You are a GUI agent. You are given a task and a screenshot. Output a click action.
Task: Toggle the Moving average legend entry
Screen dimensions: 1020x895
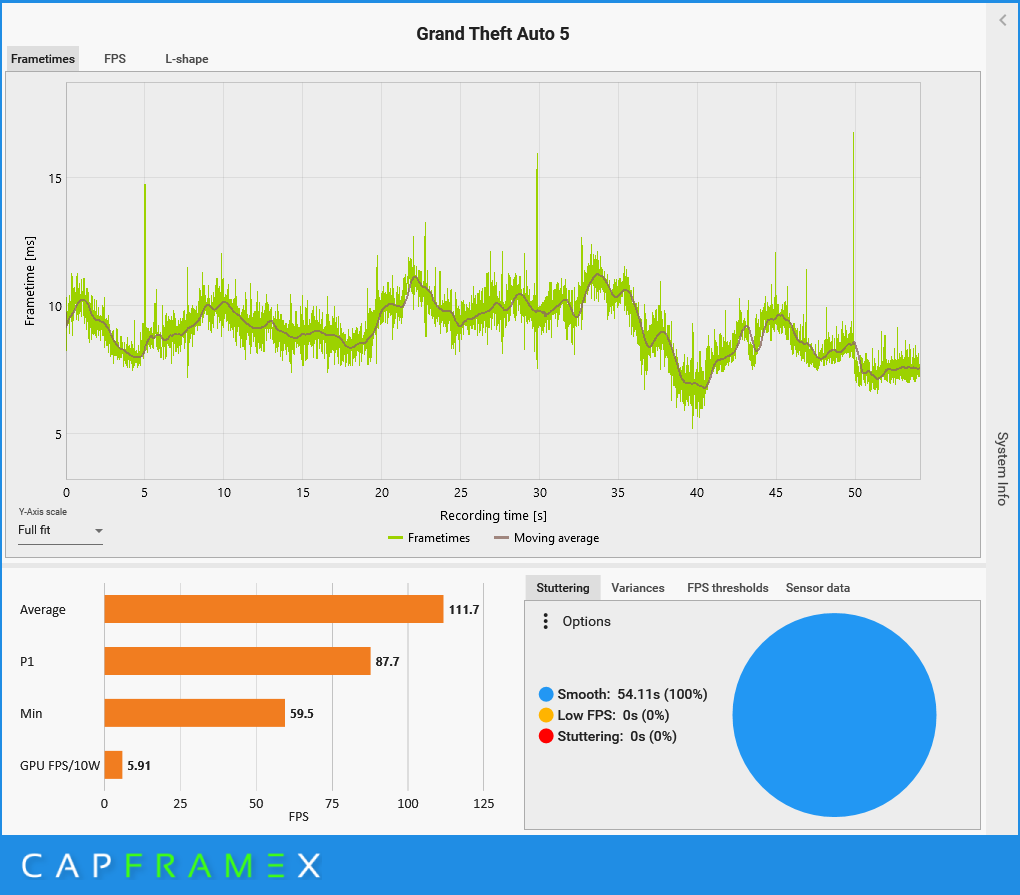(546, 538)
